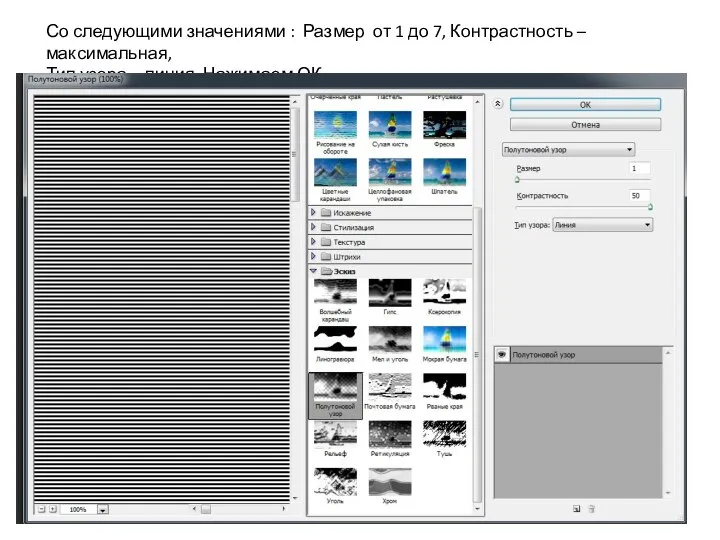Click the preview scroll left arrow

tap(194, 509)
